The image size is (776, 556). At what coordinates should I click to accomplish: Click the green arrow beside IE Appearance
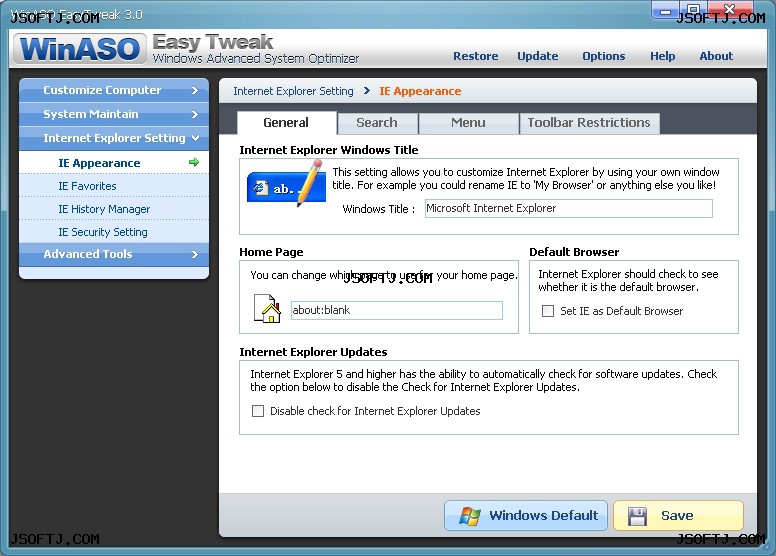tap(194, 162)
